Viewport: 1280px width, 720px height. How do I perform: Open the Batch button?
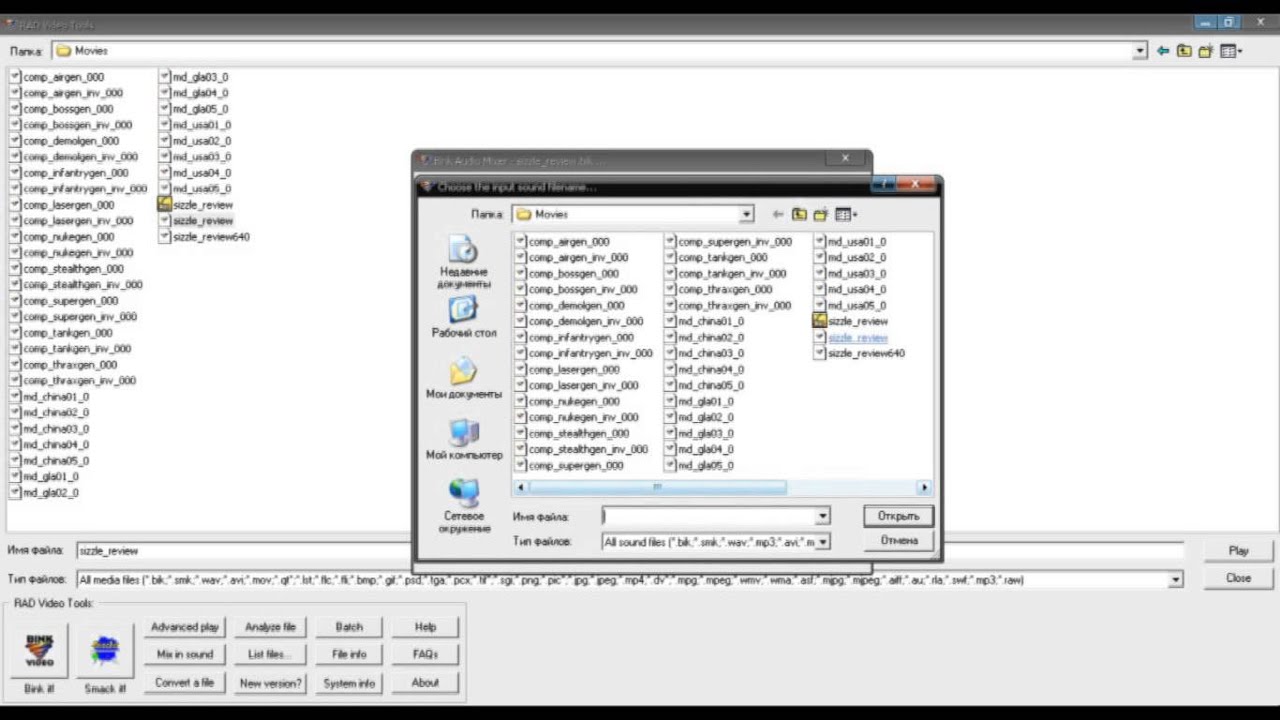(349, 627)
